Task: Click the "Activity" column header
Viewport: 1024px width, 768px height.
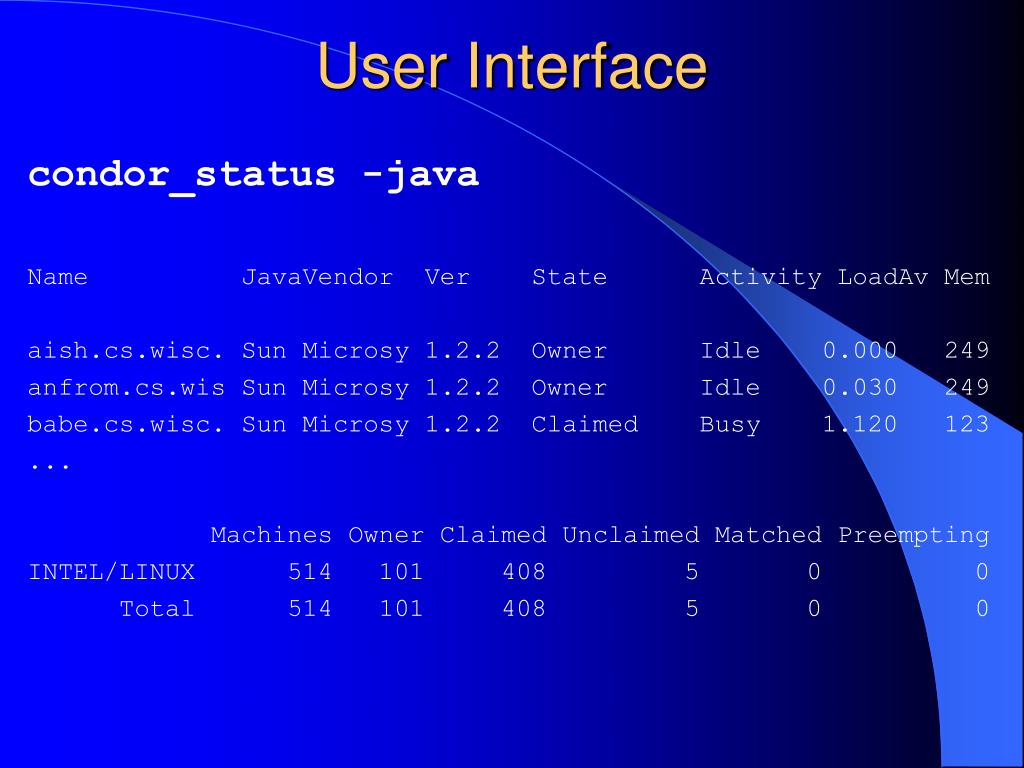Action: pyautogui.click(x=761, y=278)
